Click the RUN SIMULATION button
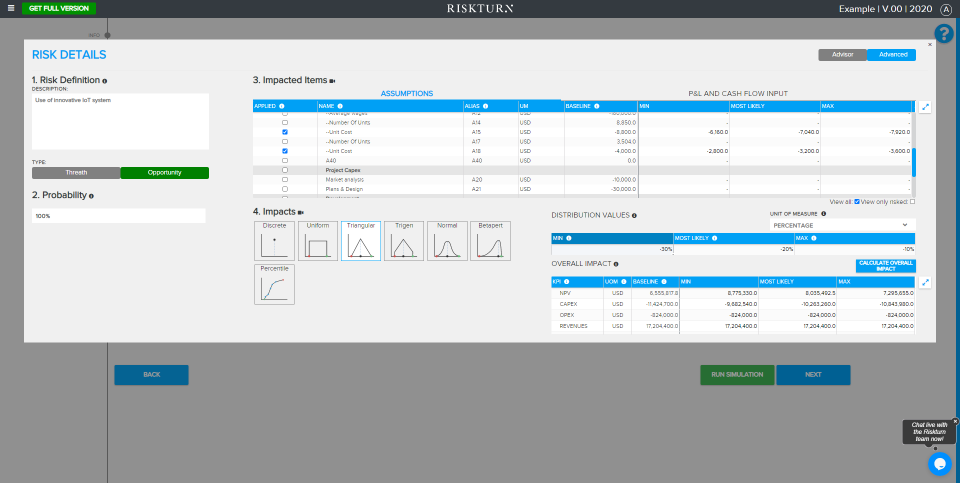This screenshot has height=483, width=960. point(737,375)
